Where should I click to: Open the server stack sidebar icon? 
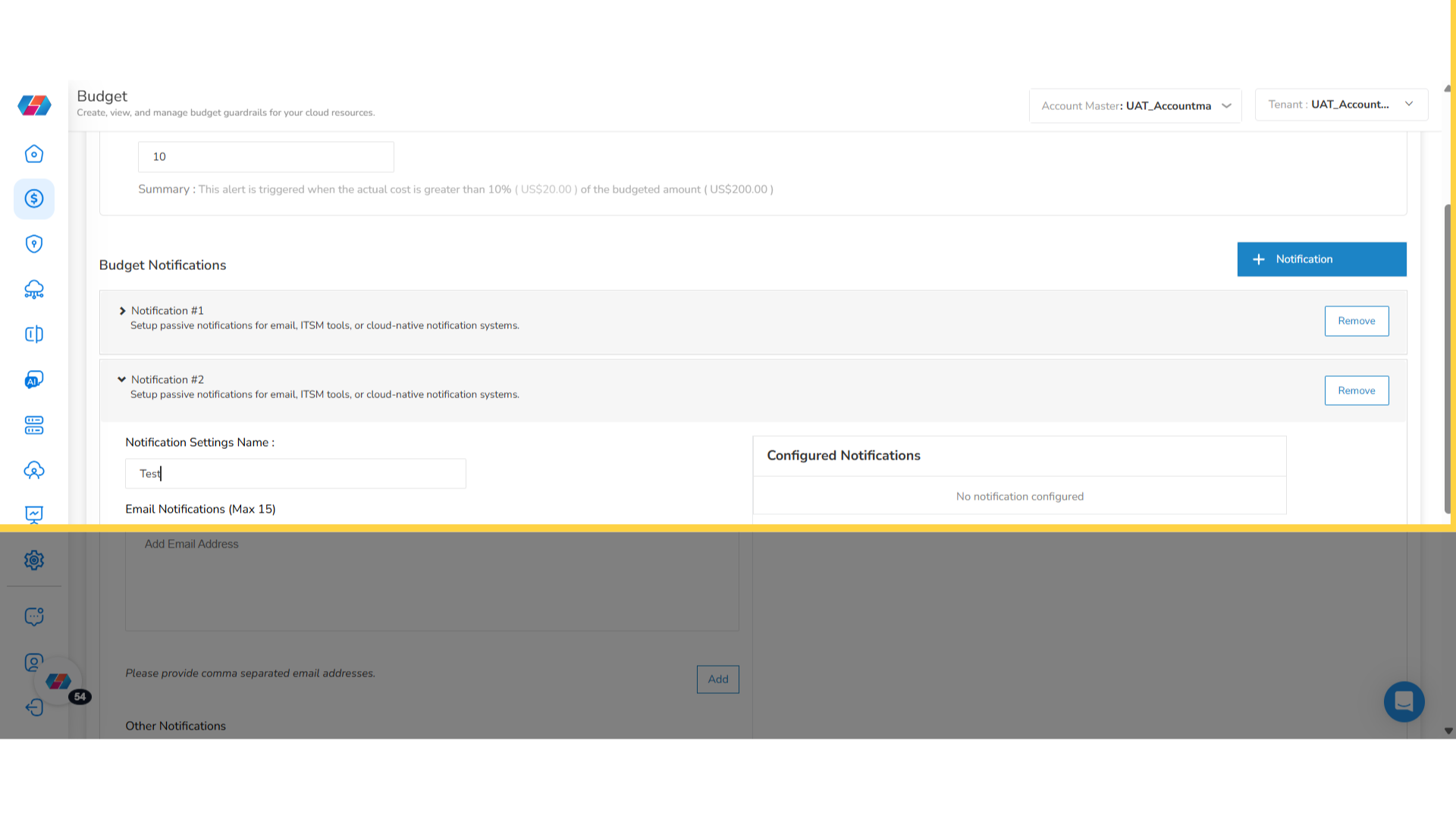click(34, 425)
